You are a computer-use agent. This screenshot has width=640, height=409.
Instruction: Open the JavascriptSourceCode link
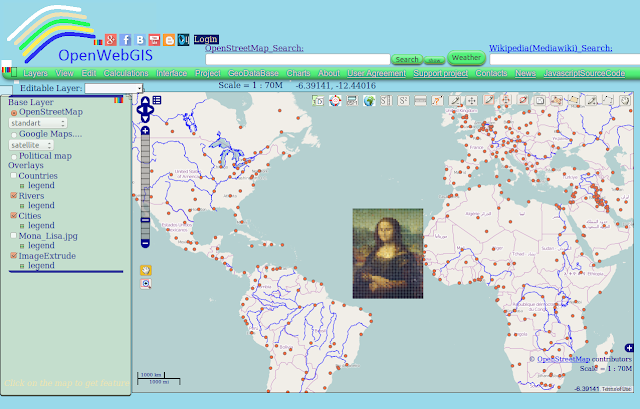click(584, 73)
